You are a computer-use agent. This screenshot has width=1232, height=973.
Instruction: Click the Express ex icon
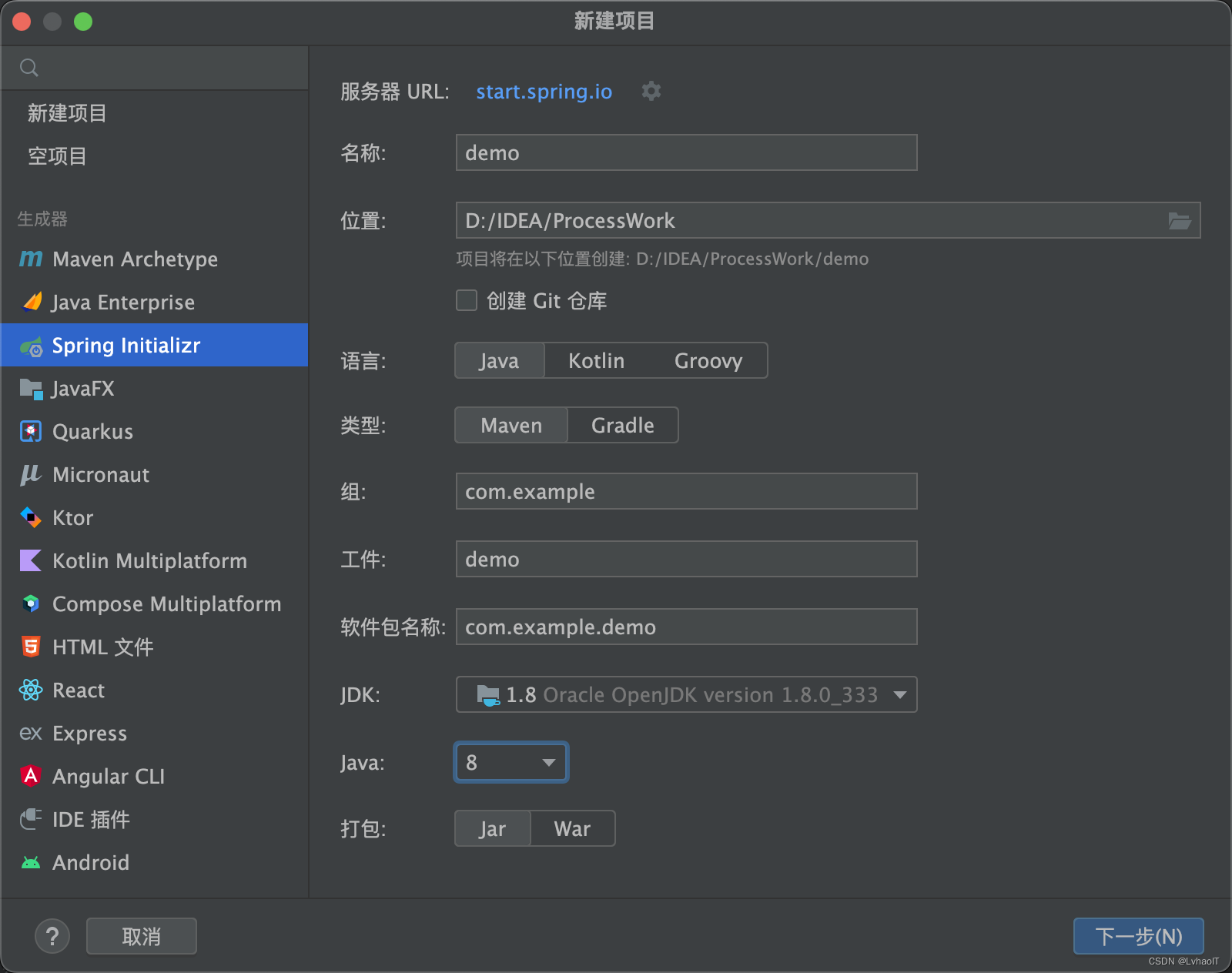(x=31, y=733)
